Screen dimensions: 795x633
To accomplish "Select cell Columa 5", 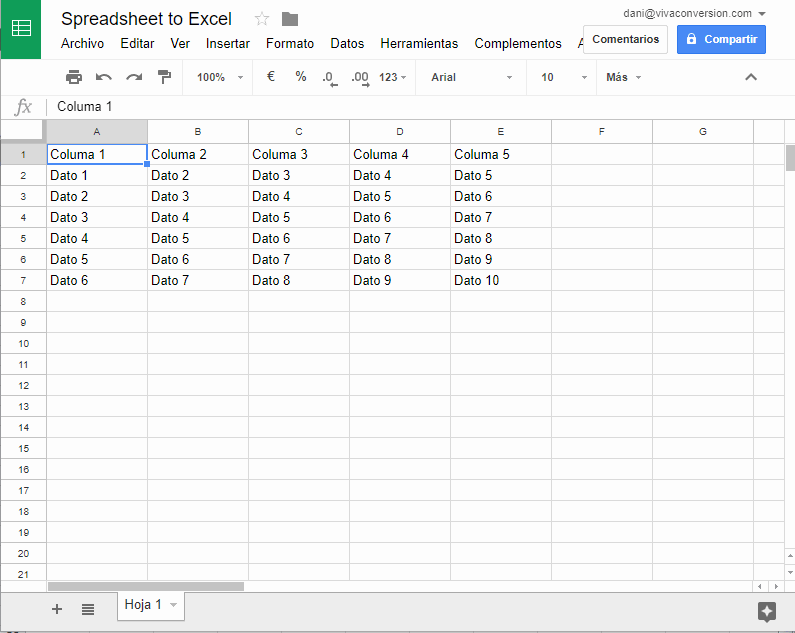I will pyautogui.click(x=500, y=154).
